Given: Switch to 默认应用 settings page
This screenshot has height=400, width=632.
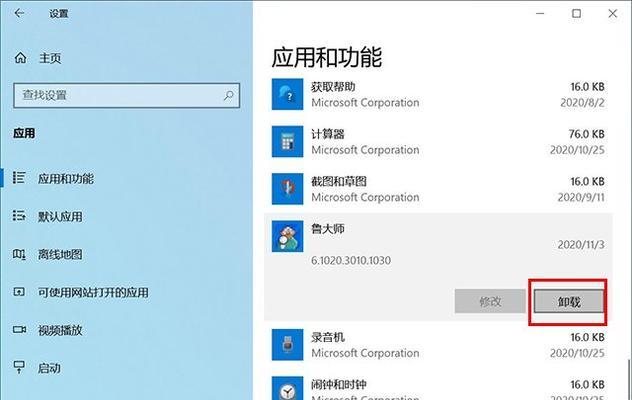Looking at the screenshot, I should (60, 217).
